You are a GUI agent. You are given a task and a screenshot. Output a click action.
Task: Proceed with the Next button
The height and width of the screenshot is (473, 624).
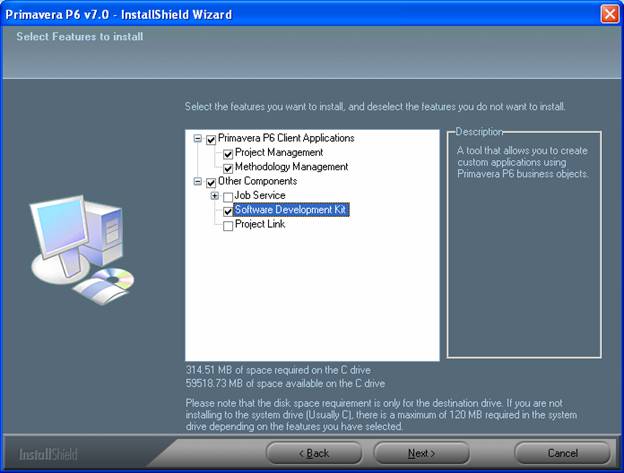422,453
